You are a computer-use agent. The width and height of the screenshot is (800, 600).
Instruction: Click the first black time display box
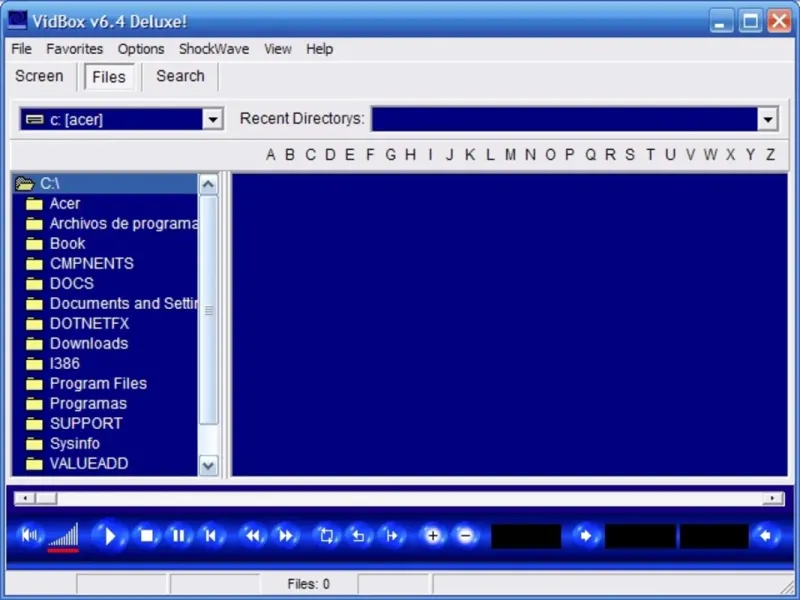(526, 536)
